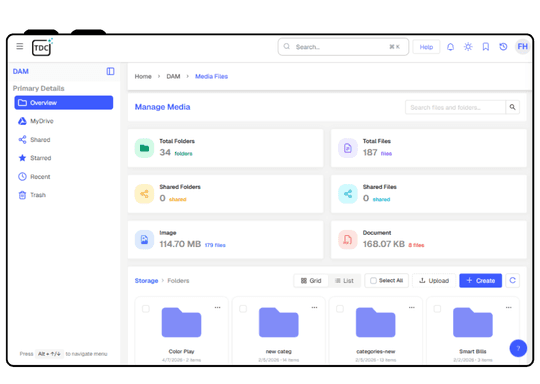Check the Color Play folder checkbox

point(146,309)
